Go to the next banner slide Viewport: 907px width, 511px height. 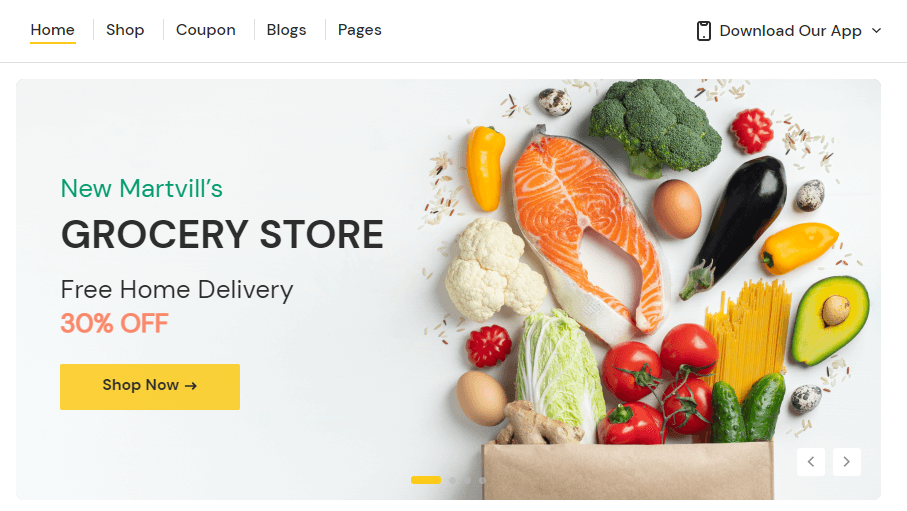coord(847,462)
